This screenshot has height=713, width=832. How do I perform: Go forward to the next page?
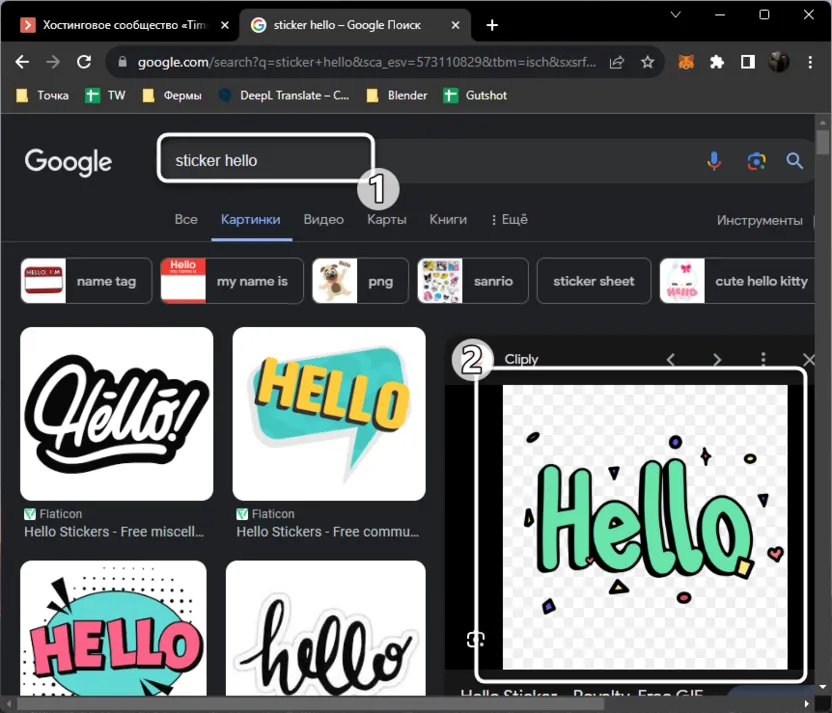coord(53,62)
